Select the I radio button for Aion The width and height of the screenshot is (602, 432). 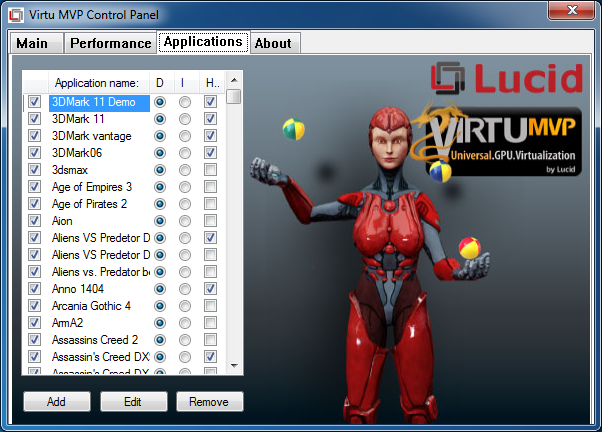185,221
